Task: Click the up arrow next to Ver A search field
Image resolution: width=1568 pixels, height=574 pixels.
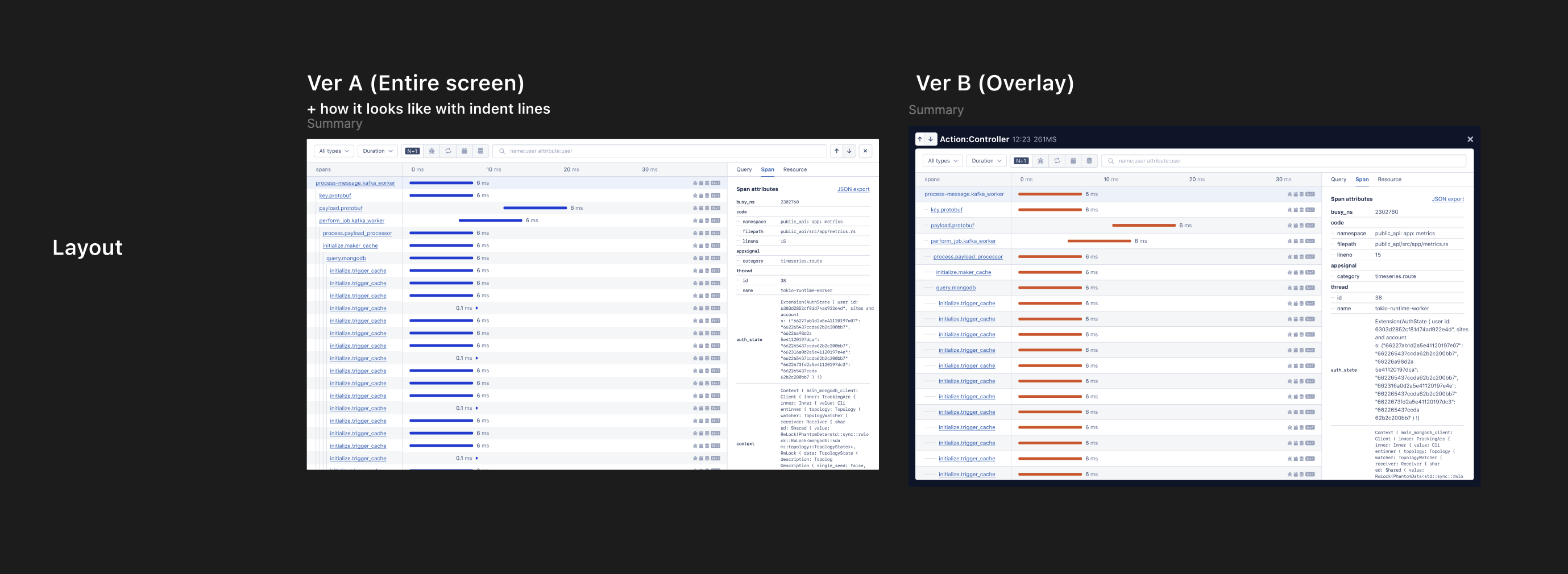Action: coord(836,151)
